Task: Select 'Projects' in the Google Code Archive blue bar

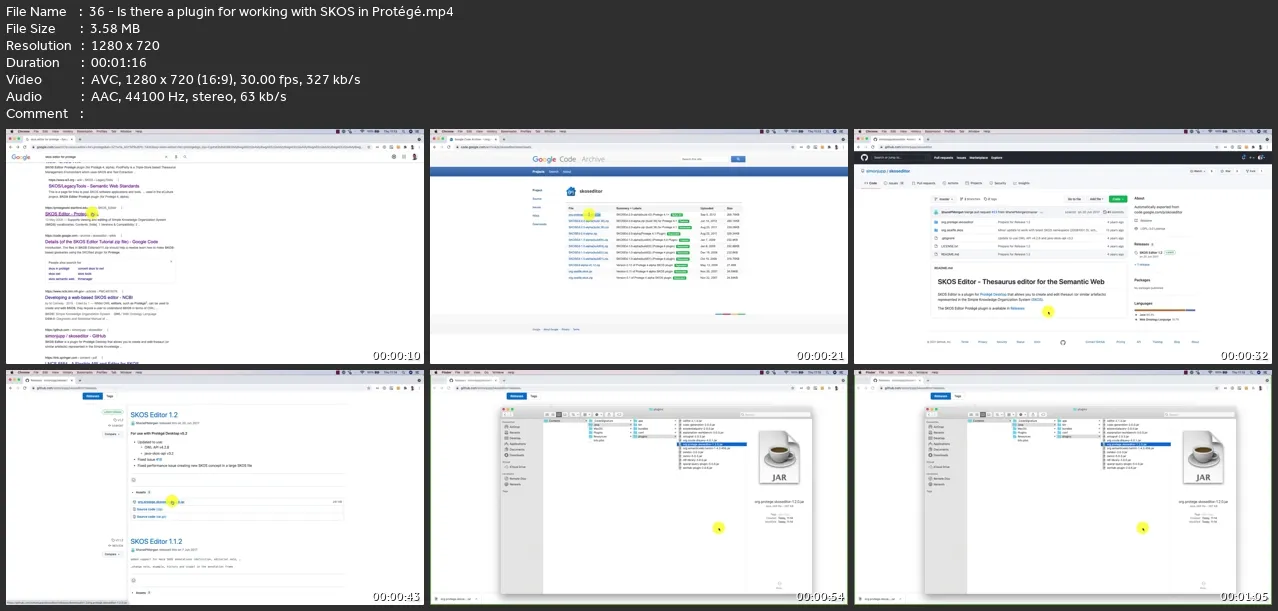Action: (x=540, y=172)
